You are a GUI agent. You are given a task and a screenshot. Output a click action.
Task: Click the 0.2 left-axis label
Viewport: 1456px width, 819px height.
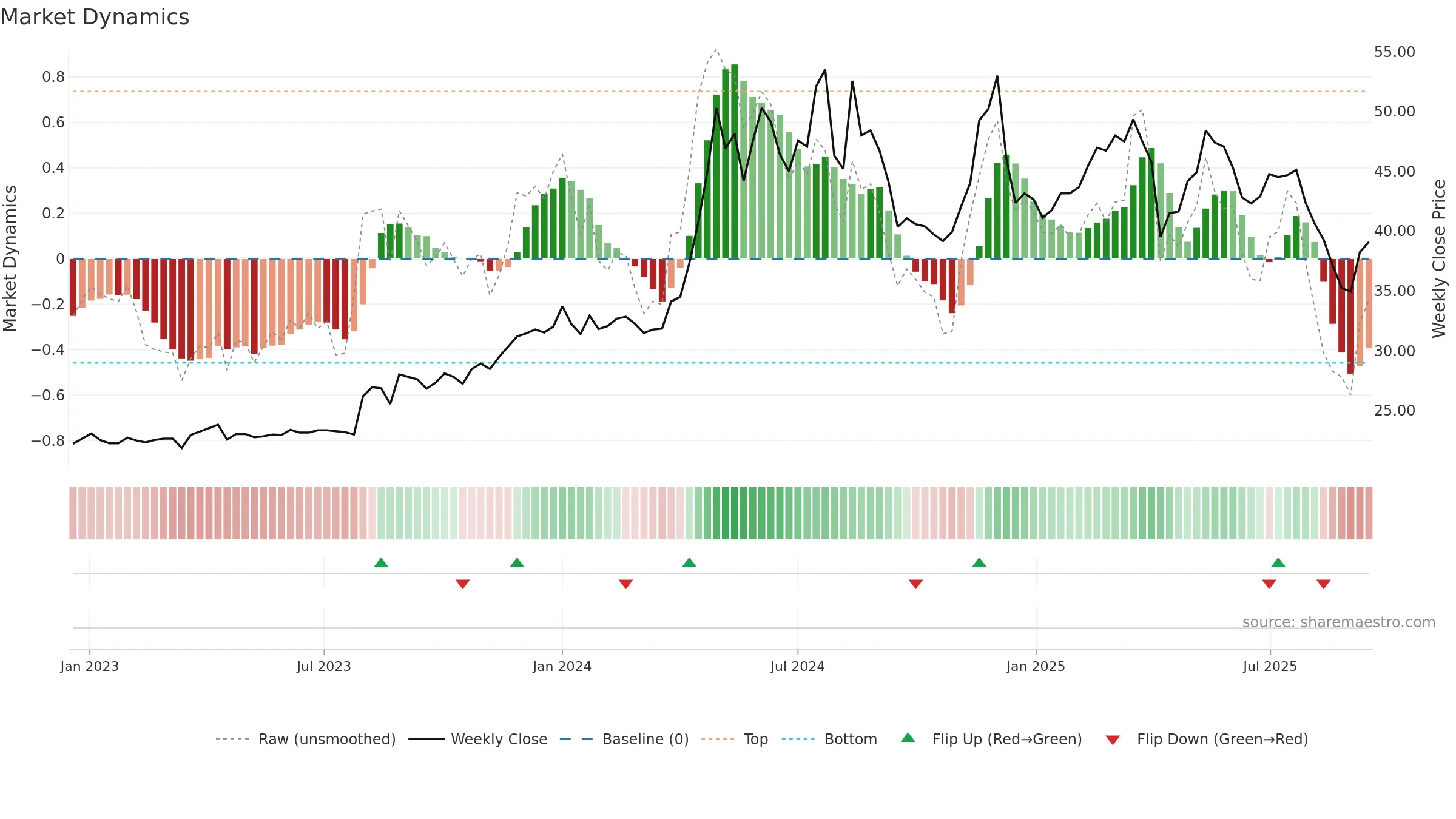coord(53,214)
